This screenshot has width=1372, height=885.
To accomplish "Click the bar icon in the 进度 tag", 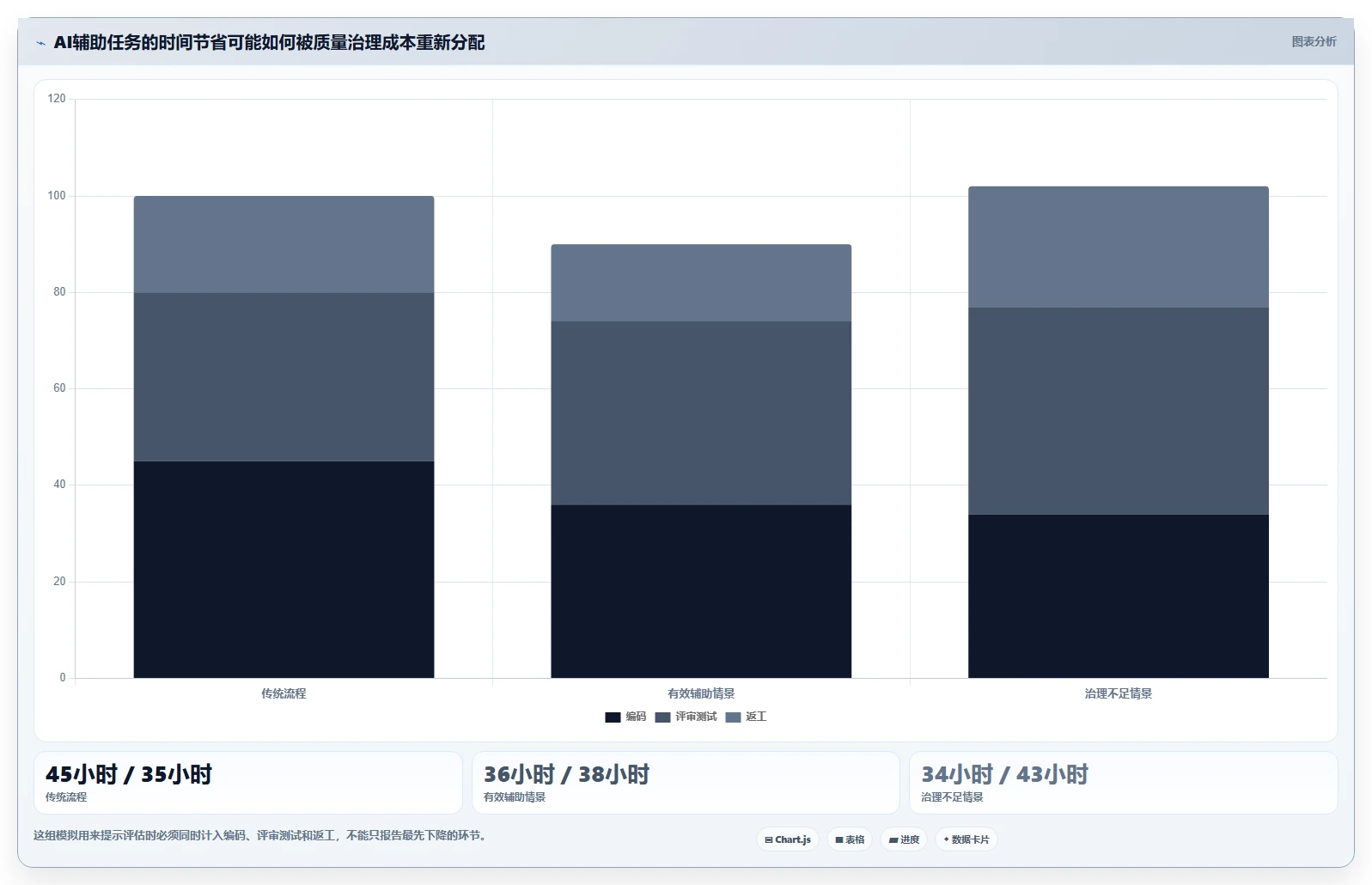I will (x=893, y=840).
